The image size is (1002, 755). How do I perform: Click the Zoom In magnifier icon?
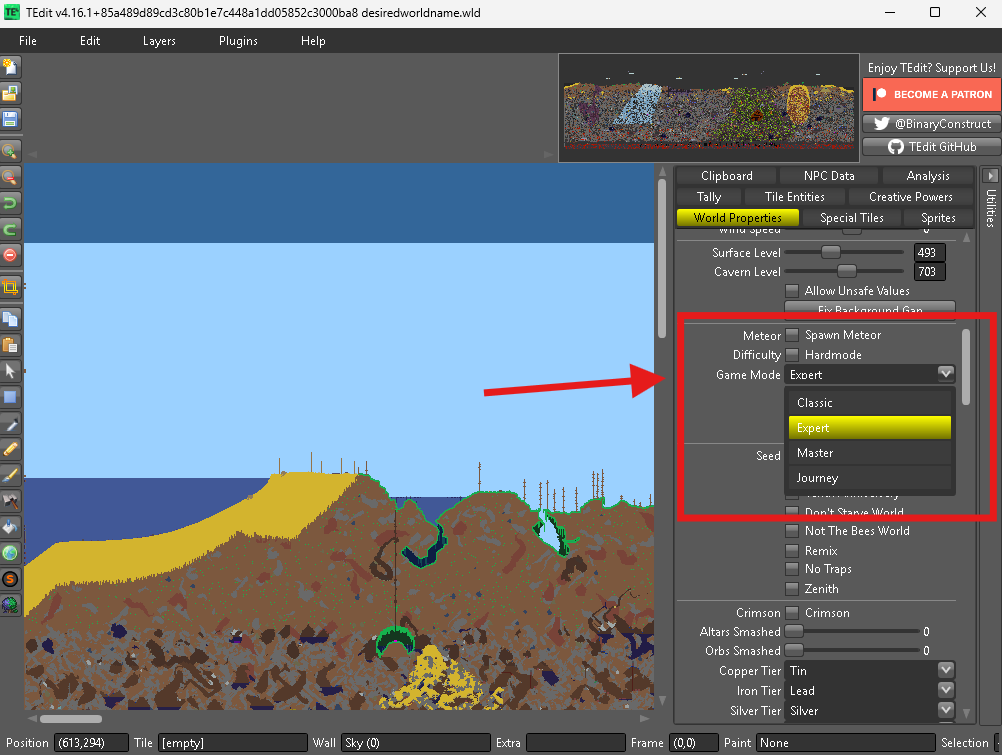[x=10, y=151]
